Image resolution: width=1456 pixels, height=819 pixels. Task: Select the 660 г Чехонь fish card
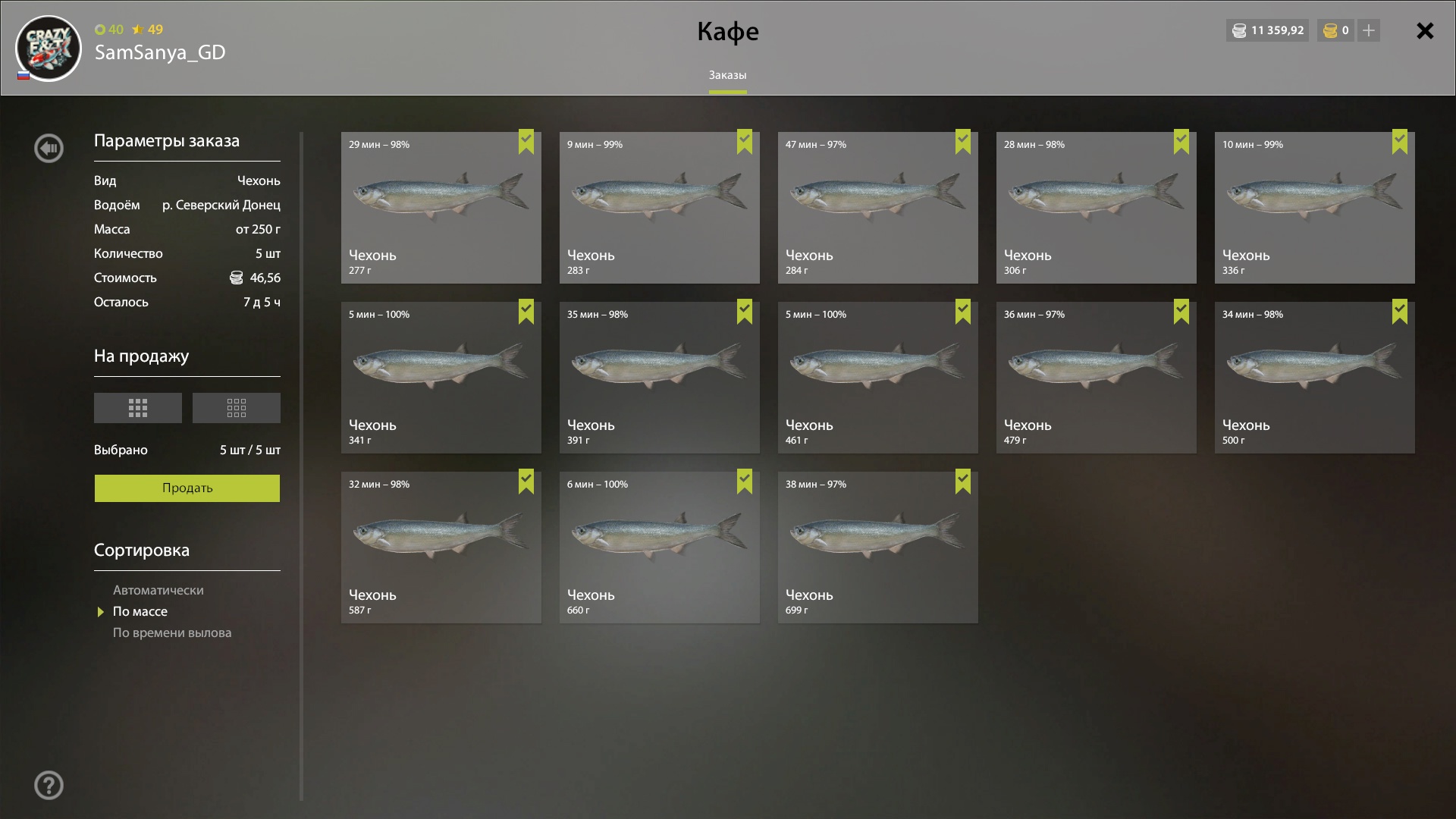(x=660, y=548)
